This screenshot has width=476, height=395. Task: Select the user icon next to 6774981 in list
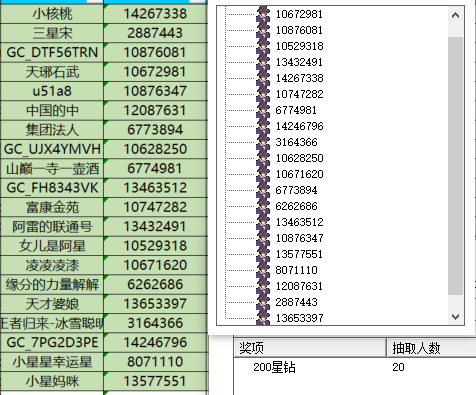[x=263, y=110]
